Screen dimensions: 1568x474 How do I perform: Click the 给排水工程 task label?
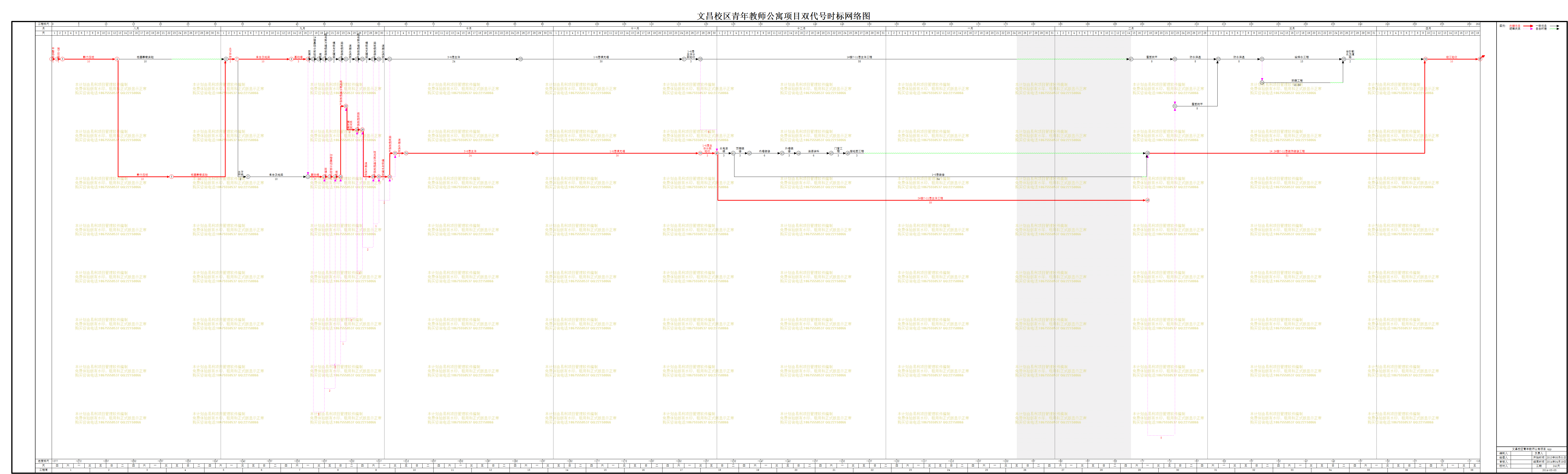[x=1301, y=57]
